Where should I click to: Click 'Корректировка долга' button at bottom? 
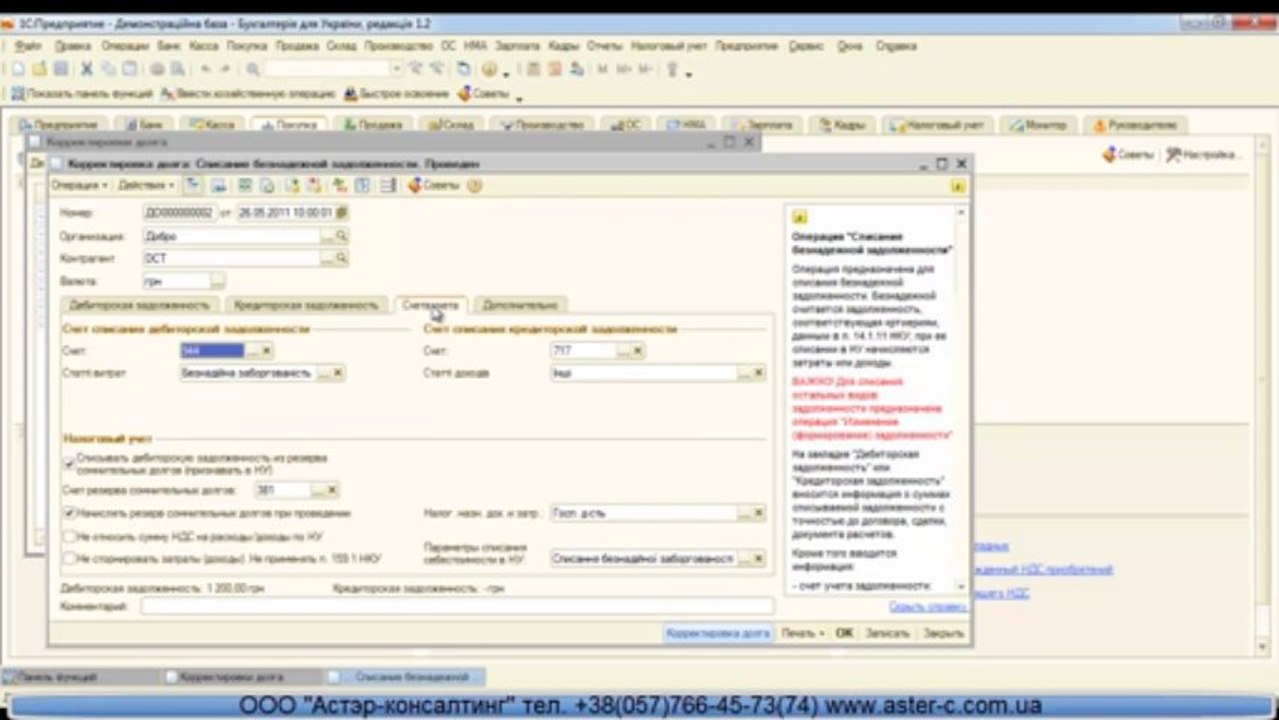[718, 633]
